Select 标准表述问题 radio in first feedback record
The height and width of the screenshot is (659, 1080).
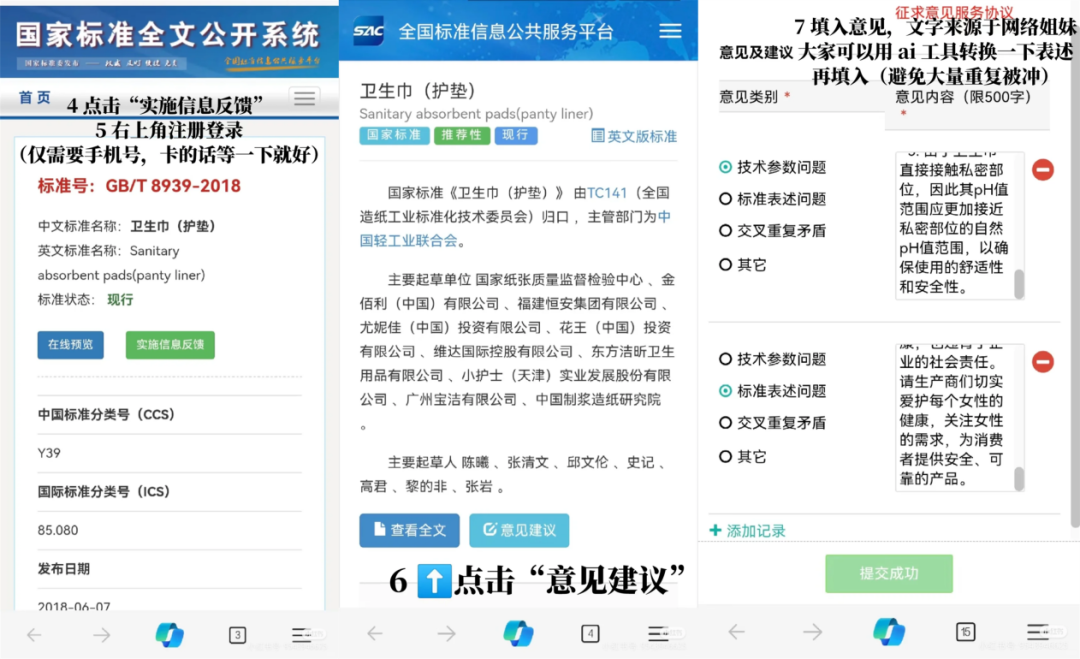click(726, 199)
